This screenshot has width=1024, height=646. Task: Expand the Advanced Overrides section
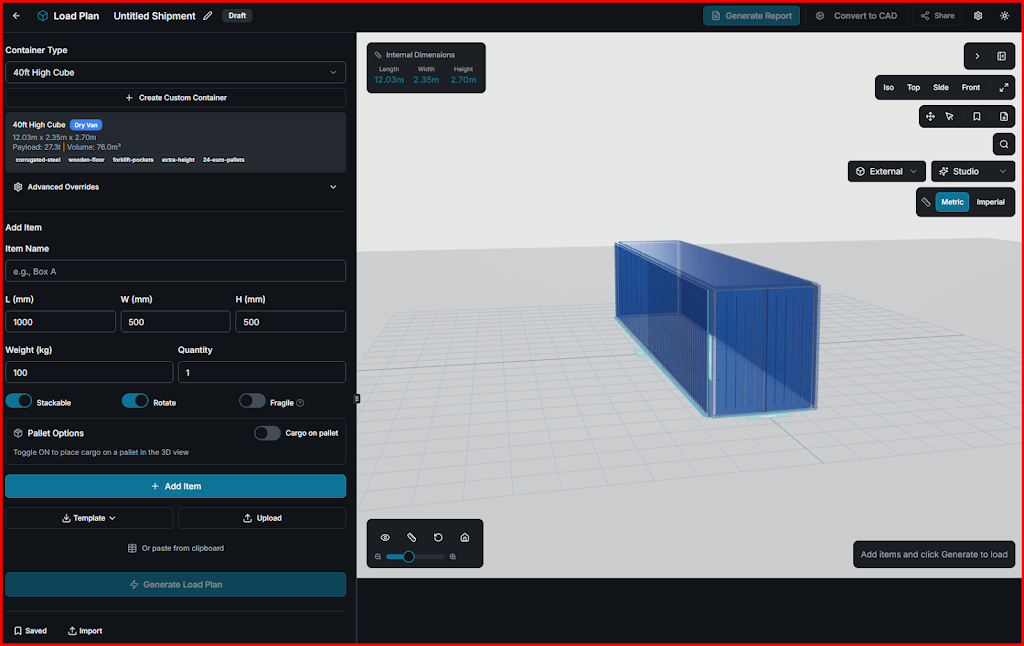click(x=175, y=186)
